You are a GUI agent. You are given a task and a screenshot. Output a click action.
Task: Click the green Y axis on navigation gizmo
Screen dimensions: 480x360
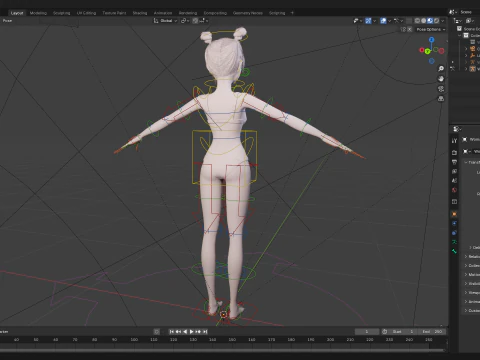point(427,51)
